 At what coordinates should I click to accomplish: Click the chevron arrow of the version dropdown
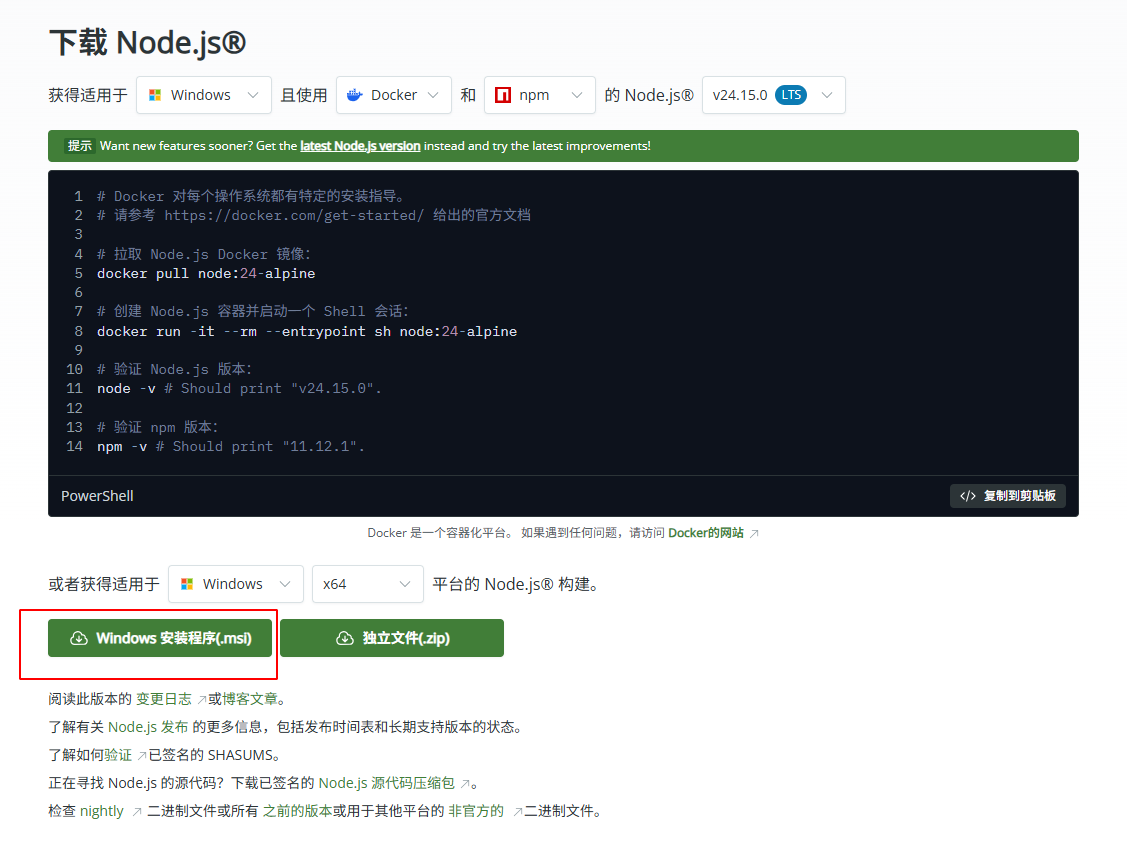827,95
